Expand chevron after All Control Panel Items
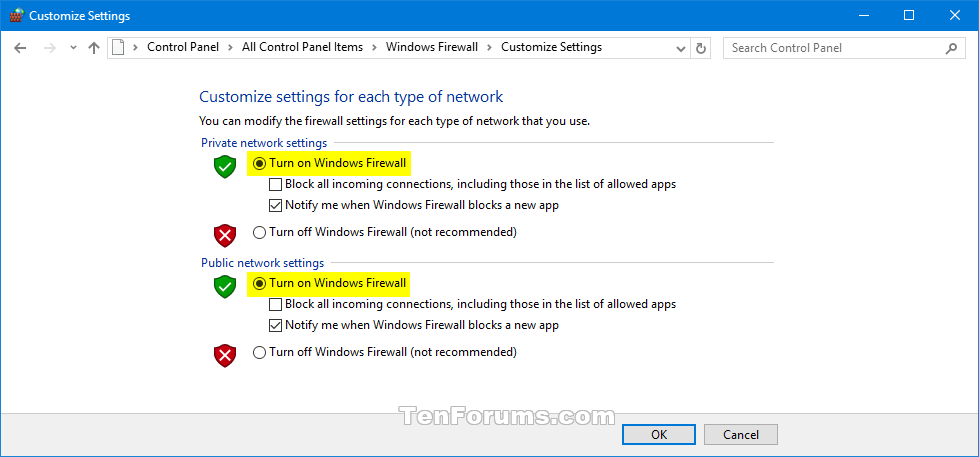The image size is (979, 457). click(375, 47)
